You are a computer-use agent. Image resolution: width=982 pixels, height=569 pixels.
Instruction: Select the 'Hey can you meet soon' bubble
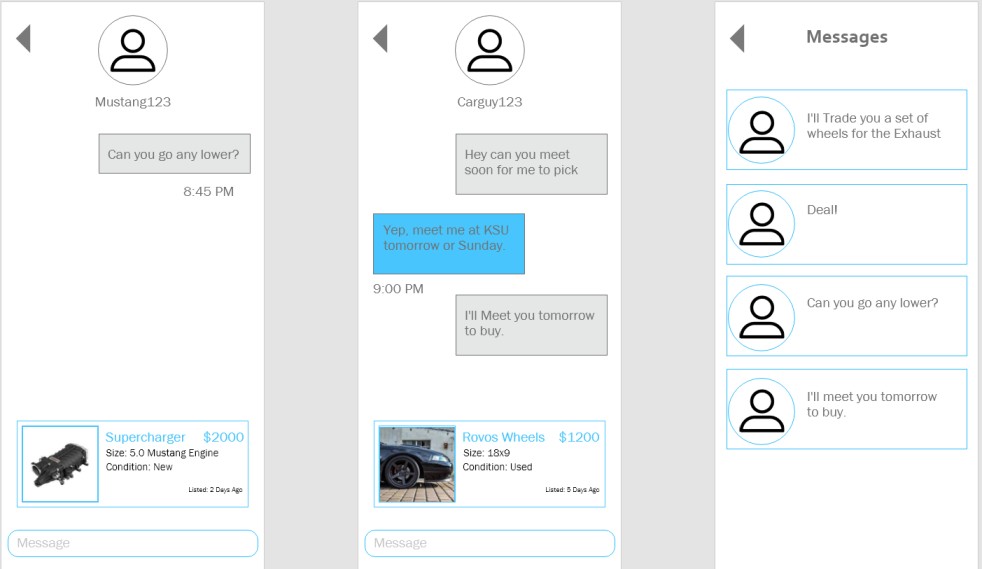[532, 164]
